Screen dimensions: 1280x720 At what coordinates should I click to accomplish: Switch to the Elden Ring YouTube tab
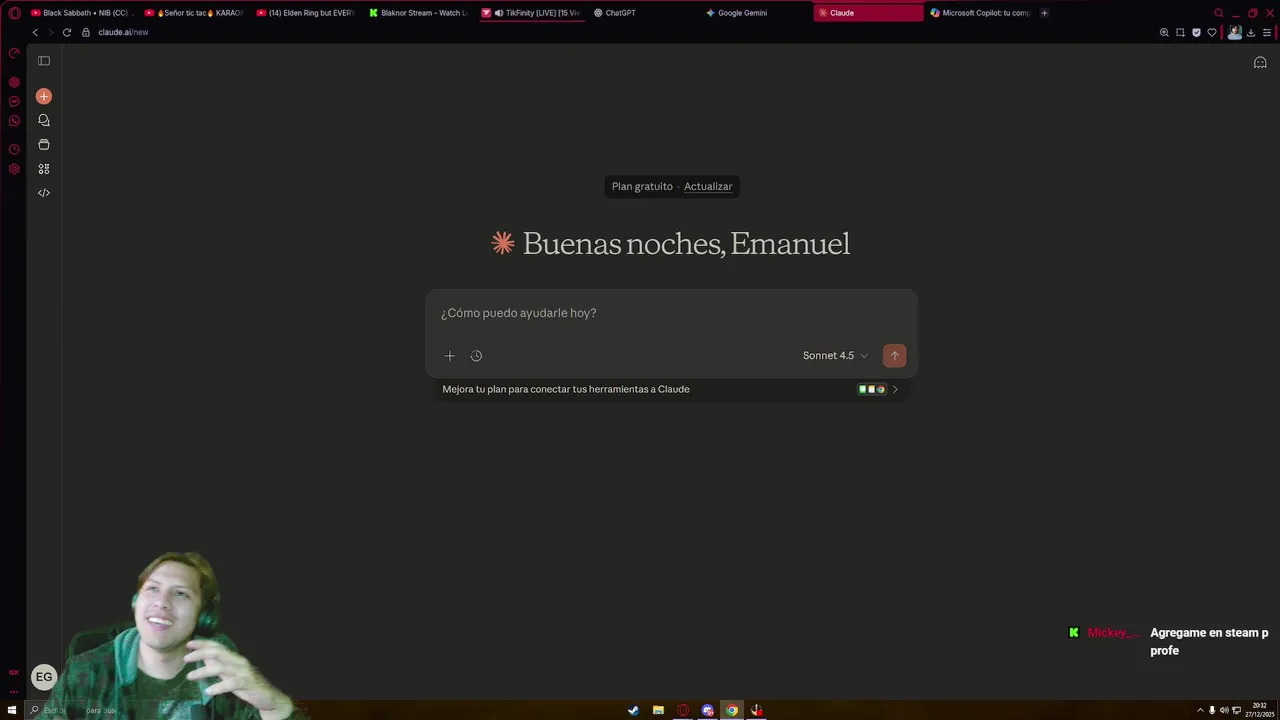(306, 13)
